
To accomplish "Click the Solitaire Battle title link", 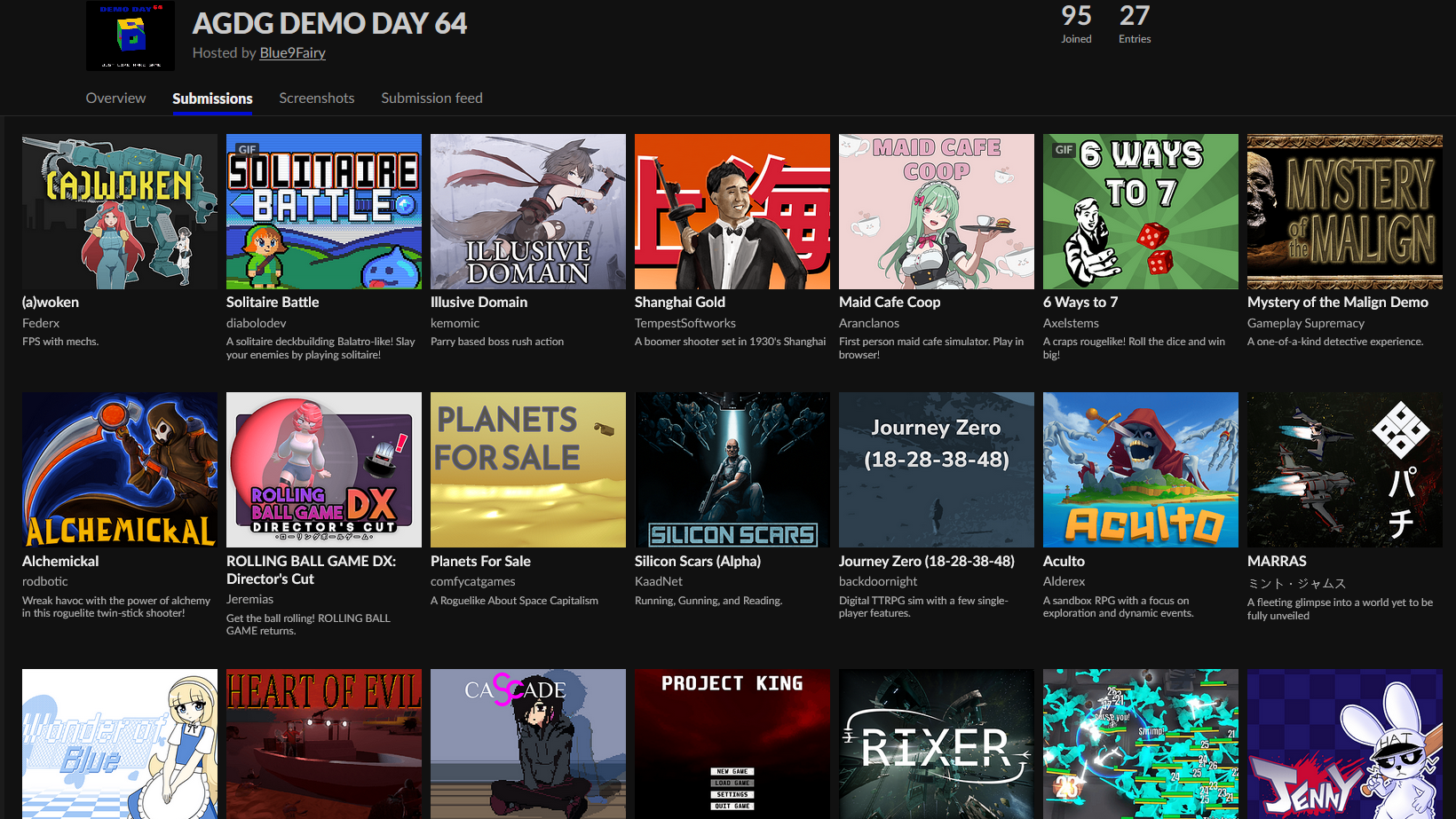I will (x=273, y=303).
